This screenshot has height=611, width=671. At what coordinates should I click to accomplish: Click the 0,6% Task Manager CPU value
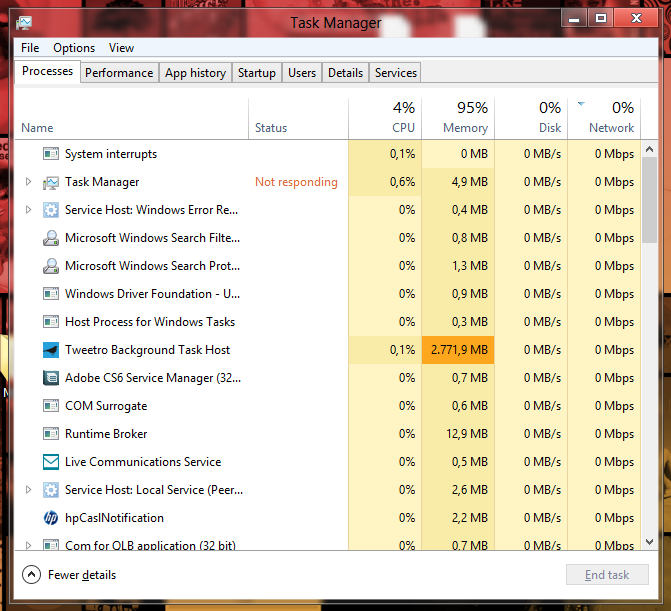pyautogui.click(x=402, y=182)
